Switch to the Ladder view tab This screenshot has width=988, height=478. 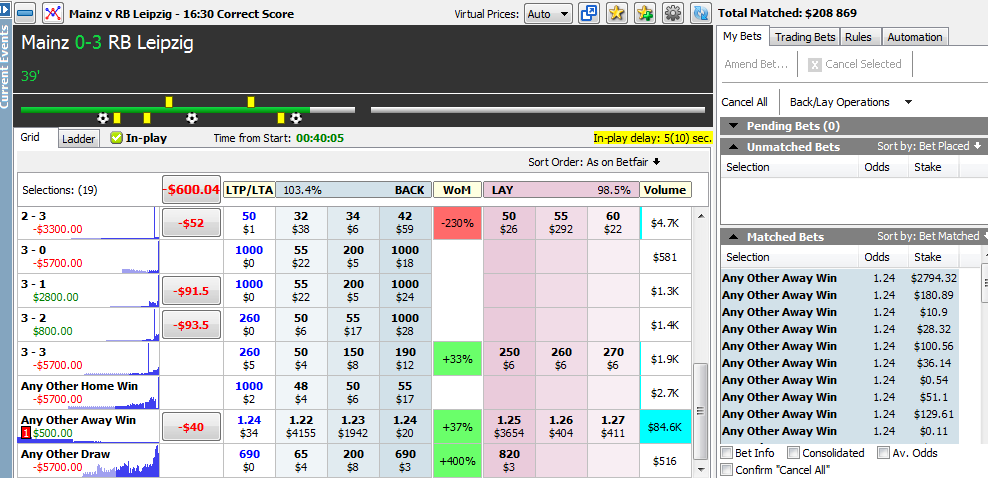coord(79,139)
